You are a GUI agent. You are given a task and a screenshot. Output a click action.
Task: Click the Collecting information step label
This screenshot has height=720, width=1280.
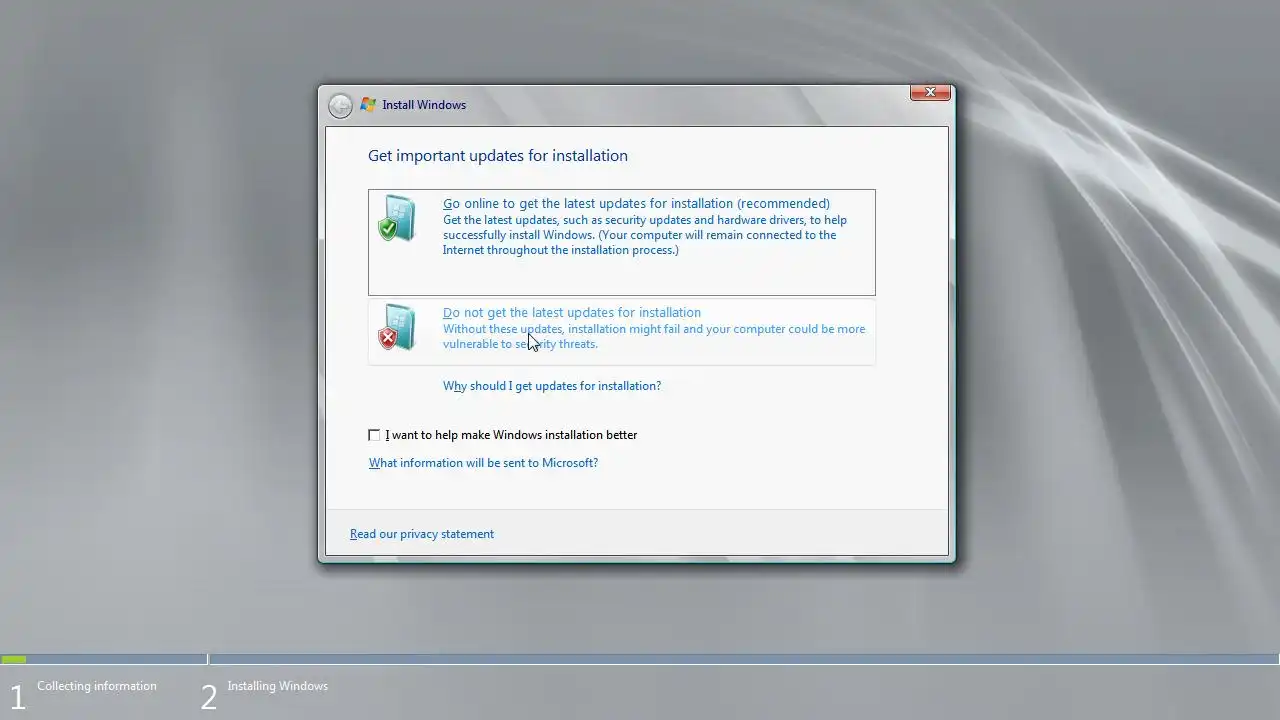click(x=97, y=686)
